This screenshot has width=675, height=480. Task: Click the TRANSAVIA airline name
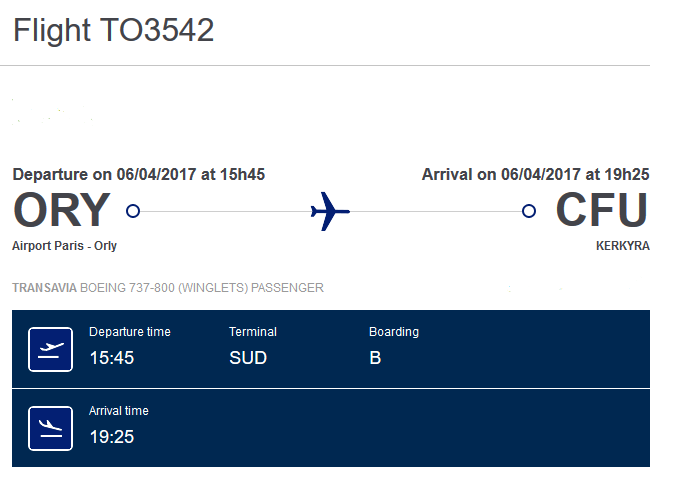(44, 288)
